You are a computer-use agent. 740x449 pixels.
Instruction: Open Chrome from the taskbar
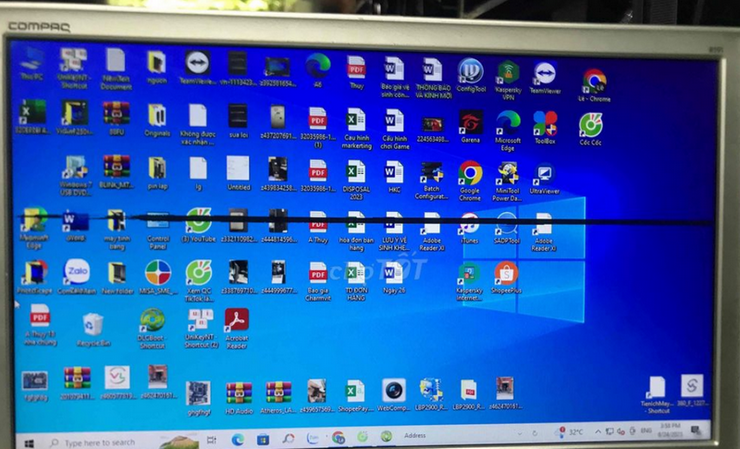[x=338, y=438]
